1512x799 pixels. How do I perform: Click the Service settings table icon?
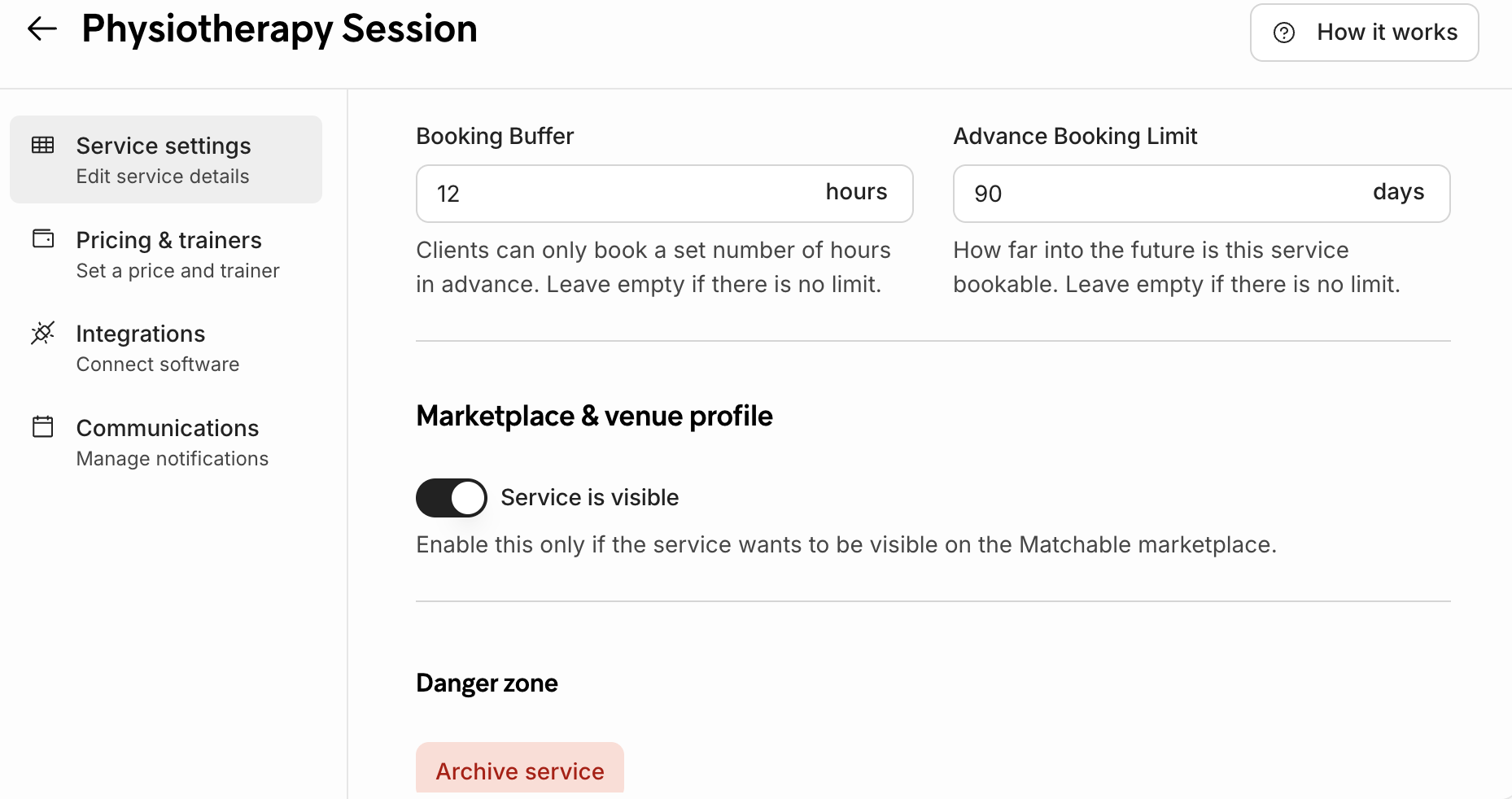(43, 146)
